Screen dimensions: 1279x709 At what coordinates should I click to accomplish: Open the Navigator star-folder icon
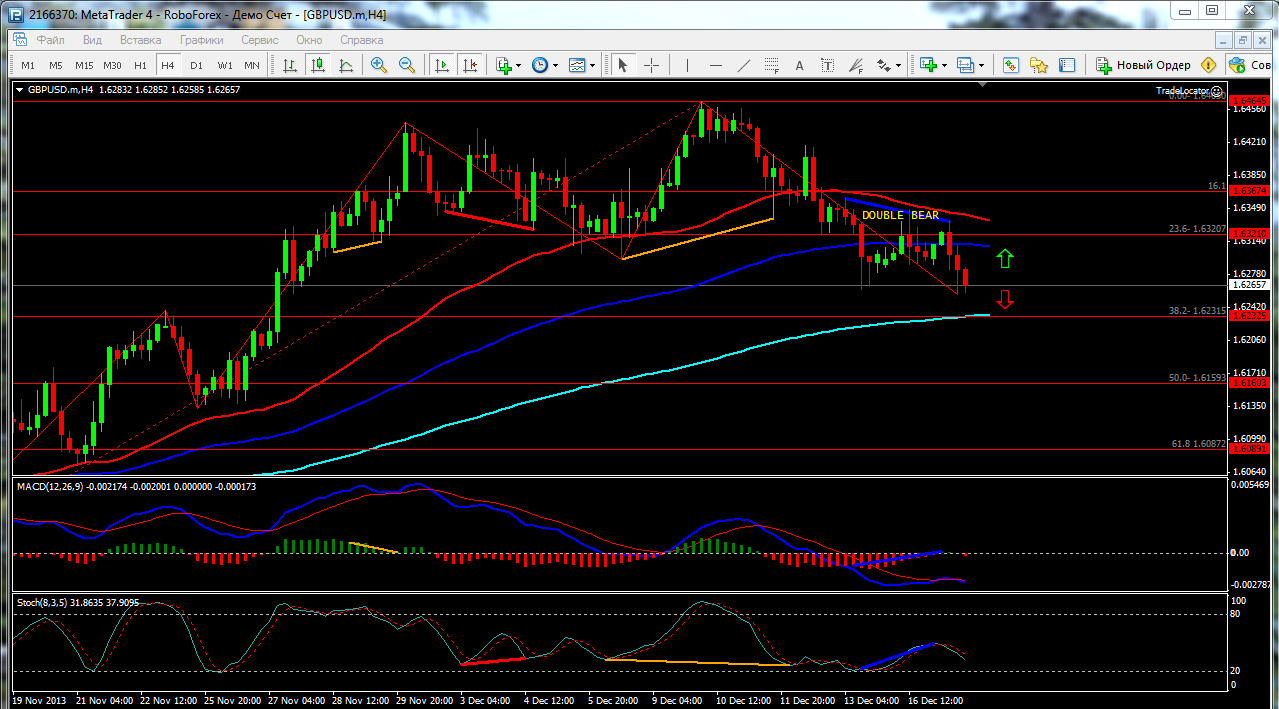coord(1039,65)
